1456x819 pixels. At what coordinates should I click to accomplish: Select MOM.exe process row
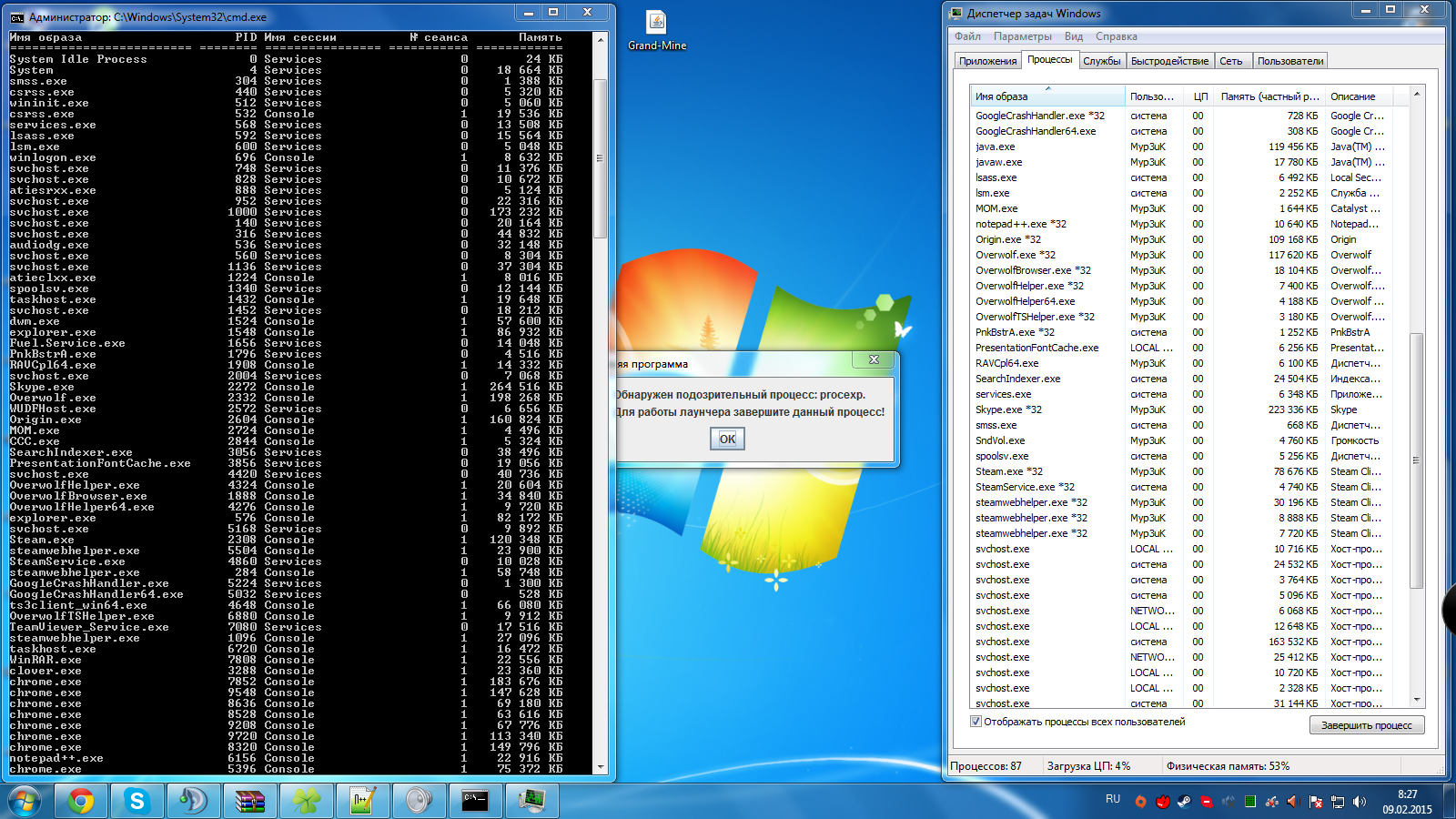pyautogui.click(x=1189, y=208)
